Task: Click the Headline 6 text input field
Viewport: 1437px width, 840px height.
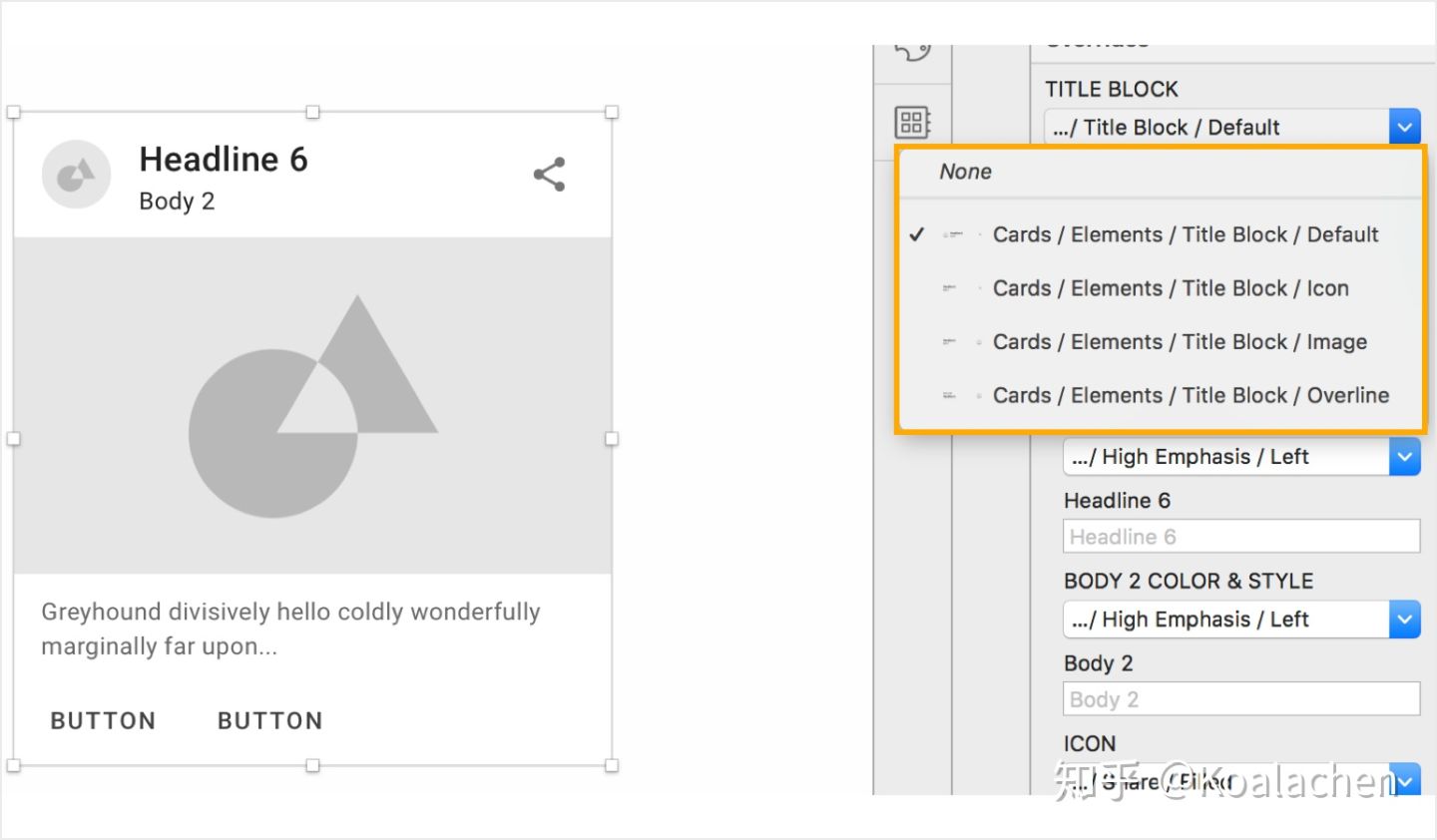Action: 1240,537
